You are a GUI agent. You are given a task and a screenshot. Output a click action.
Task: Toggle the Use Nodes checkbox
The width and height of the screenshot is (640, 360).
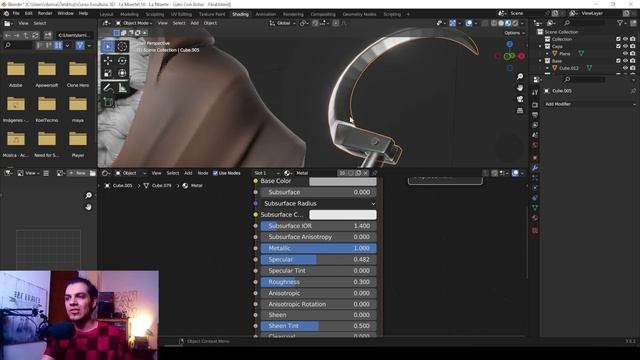click(216, 173)
